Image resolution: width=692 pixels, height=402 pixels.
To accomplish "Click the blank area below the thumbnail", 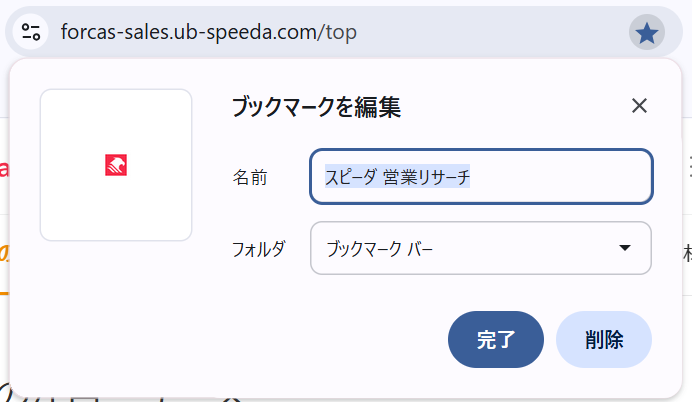I will click(116, 300).
